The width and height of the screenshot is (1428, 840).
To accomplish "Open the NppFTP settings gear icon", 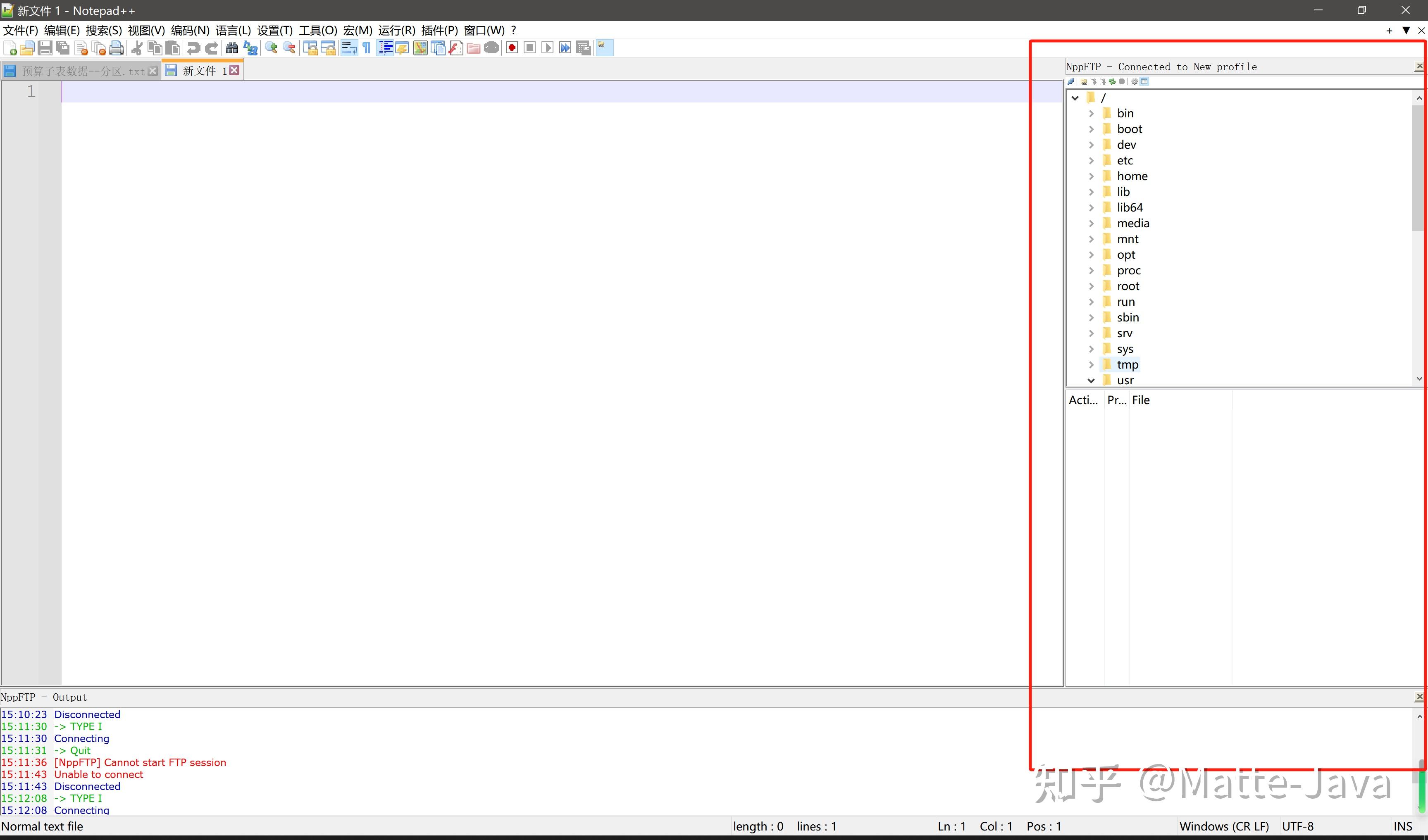I will coord(1135,81).
